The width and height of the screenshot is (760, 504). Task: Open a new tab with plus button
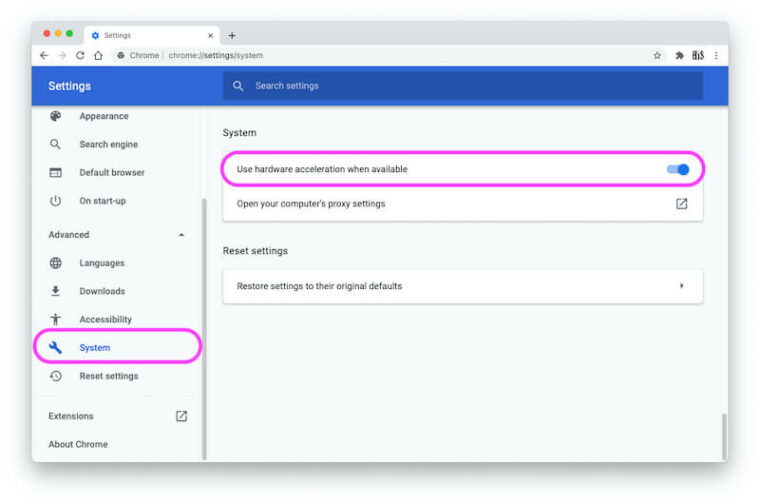[232, 35]
